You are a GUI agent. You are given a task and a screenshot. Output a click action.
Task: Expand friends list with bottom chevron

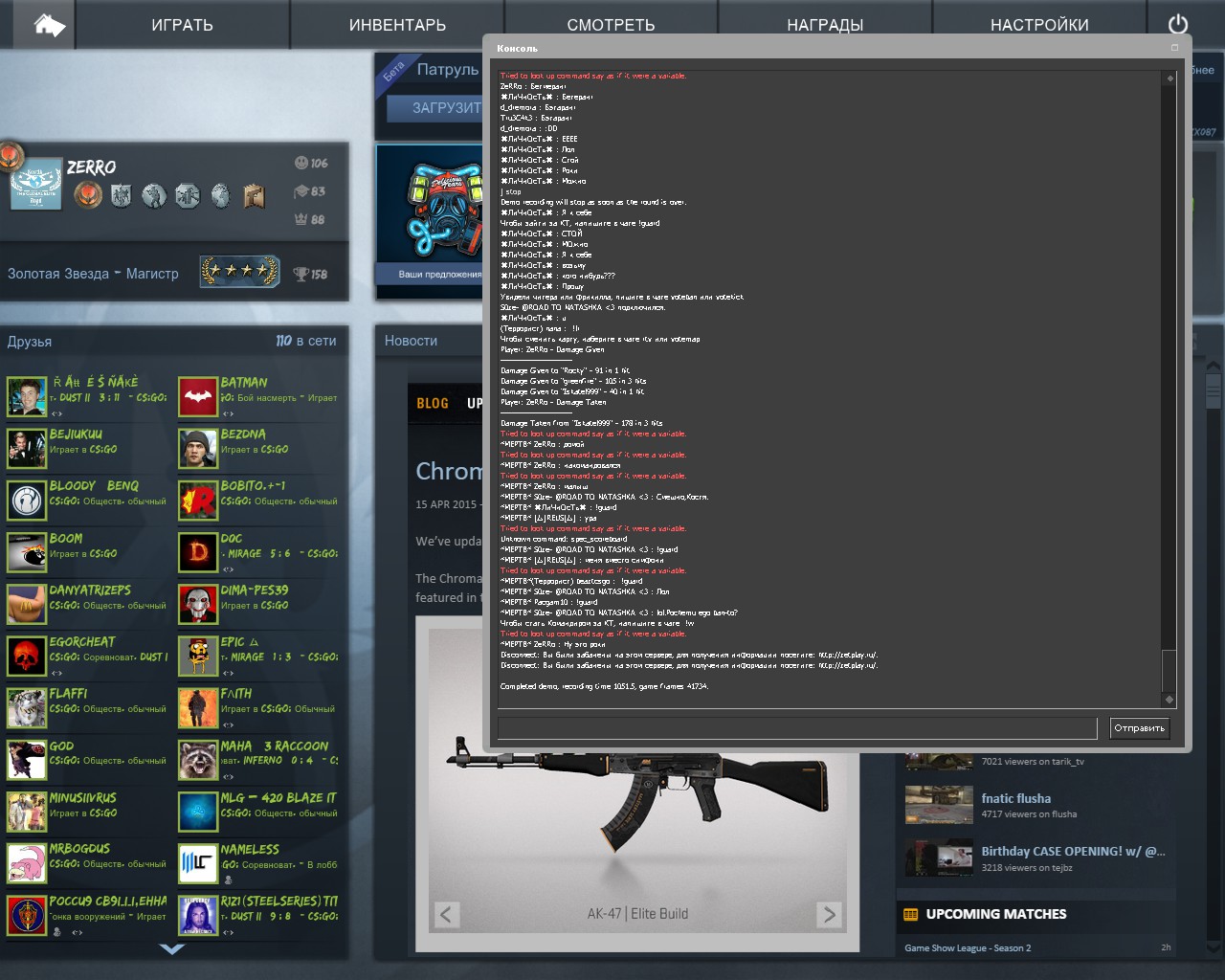(172, 949)
